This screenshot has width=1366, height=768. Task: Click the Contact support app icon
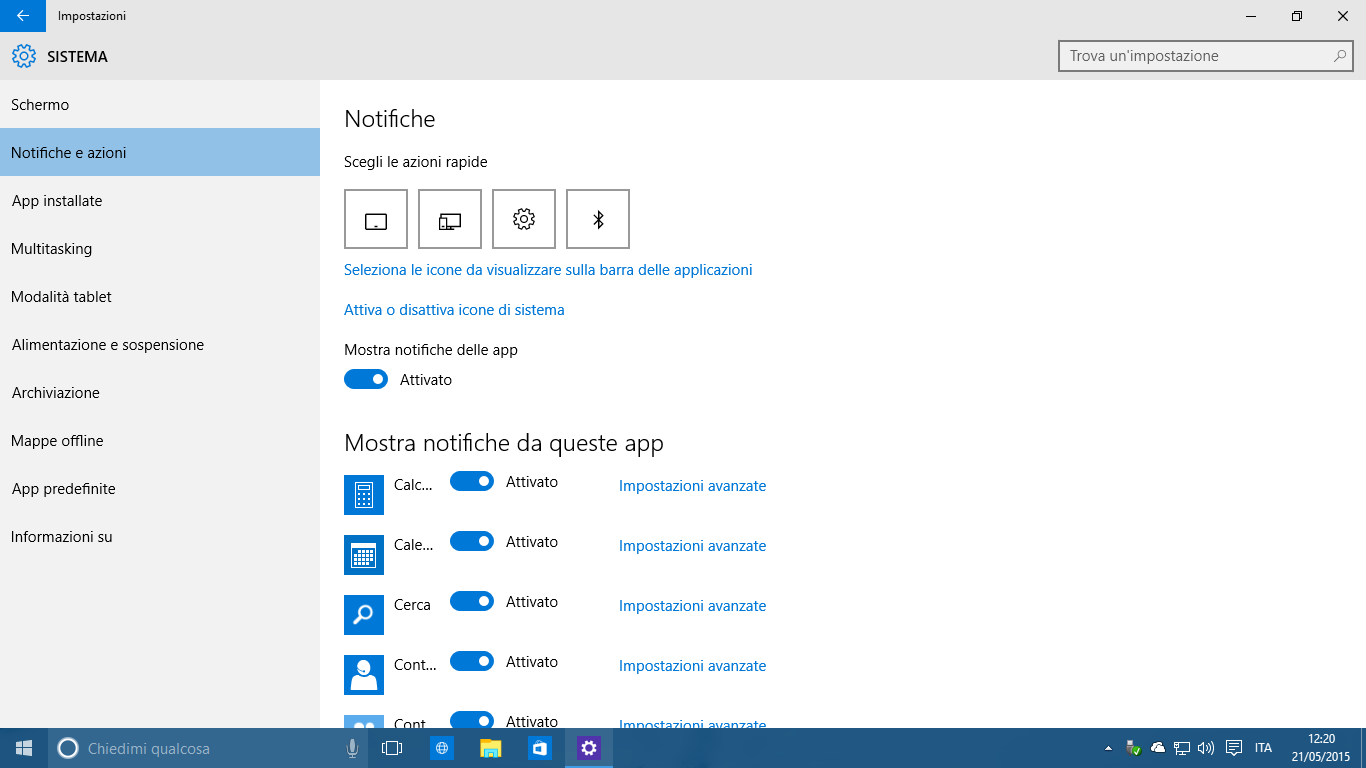[364, 675]
